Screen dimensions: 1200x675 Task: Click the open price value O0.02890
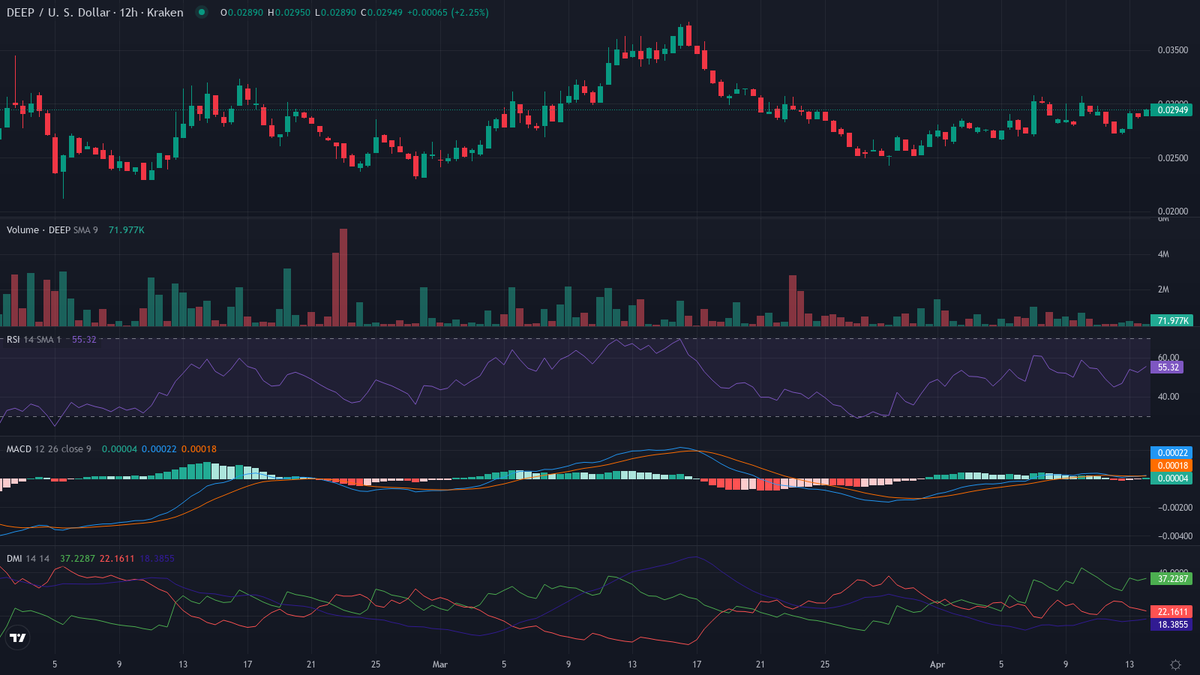coord(241,12)
